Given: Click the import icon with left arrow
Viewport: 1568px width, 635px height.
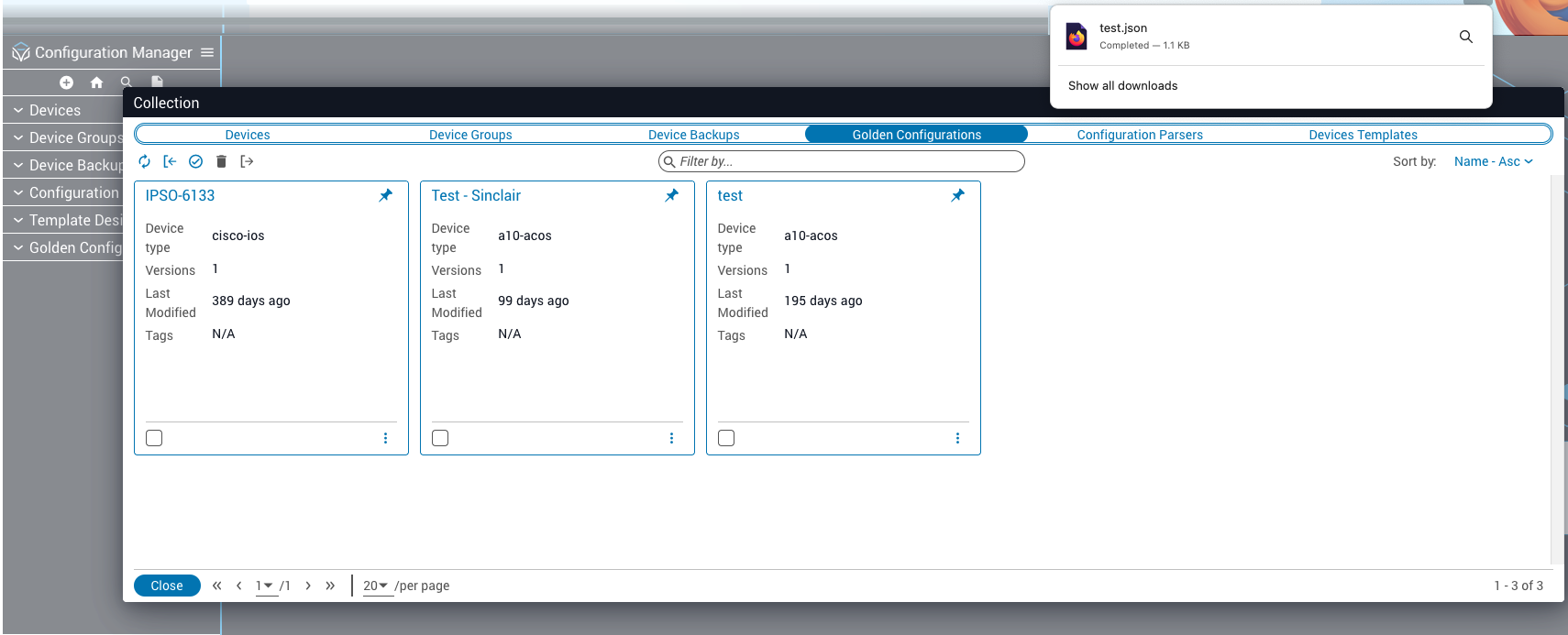Looking at the screenshot, I should [x=170, y=161].
